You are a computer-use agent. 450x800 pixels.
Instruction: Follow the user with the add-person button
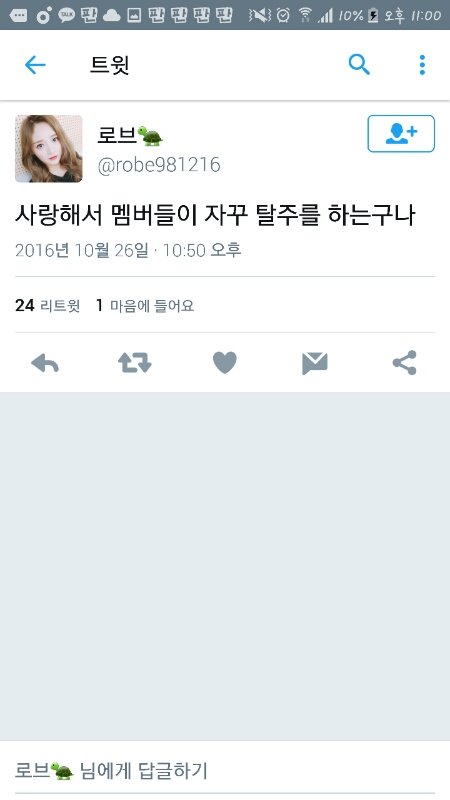coord(401,134)
